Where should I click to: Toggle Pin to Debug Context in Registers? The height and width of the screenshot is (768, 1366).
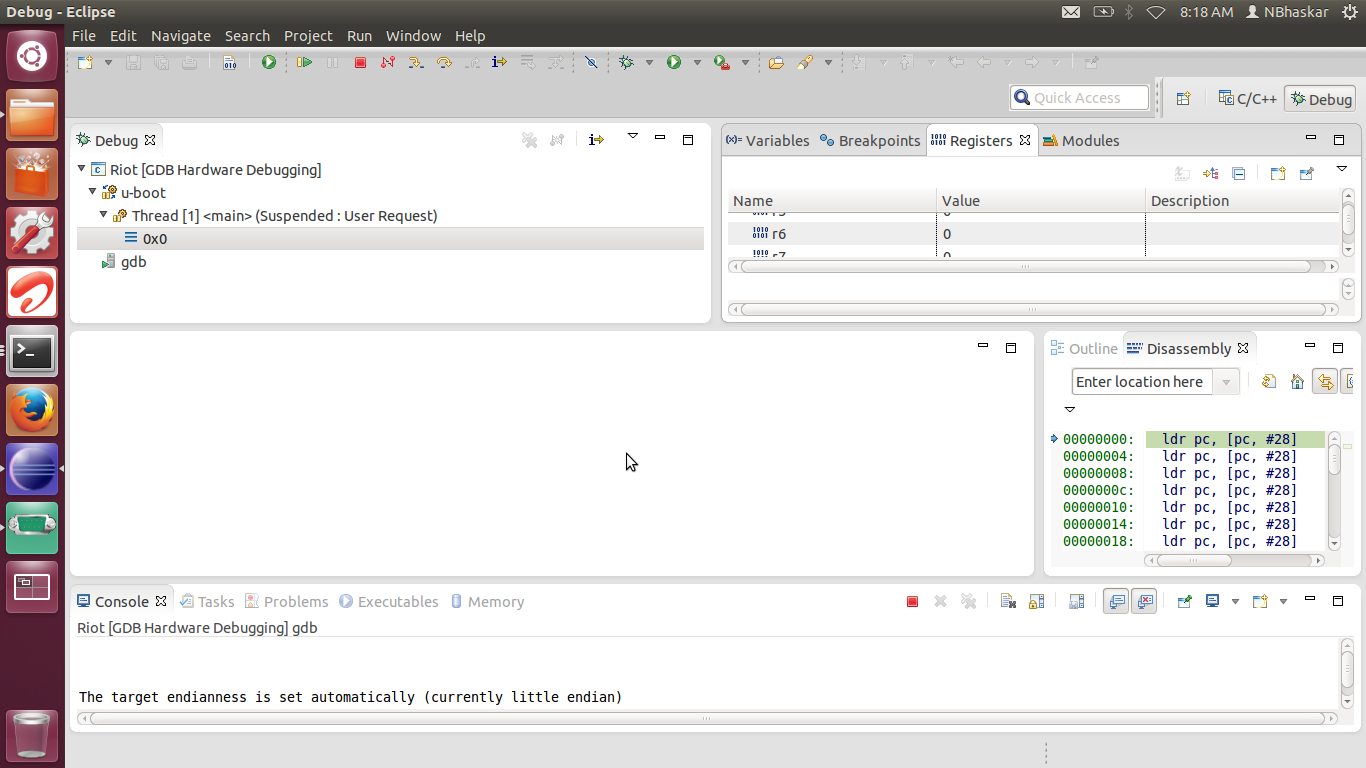(x=1306, y=173)
